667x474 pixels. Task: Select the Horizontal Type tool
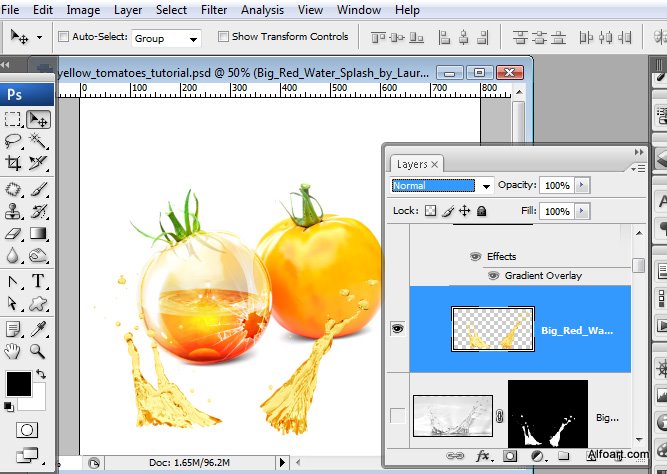click(39, 281)
